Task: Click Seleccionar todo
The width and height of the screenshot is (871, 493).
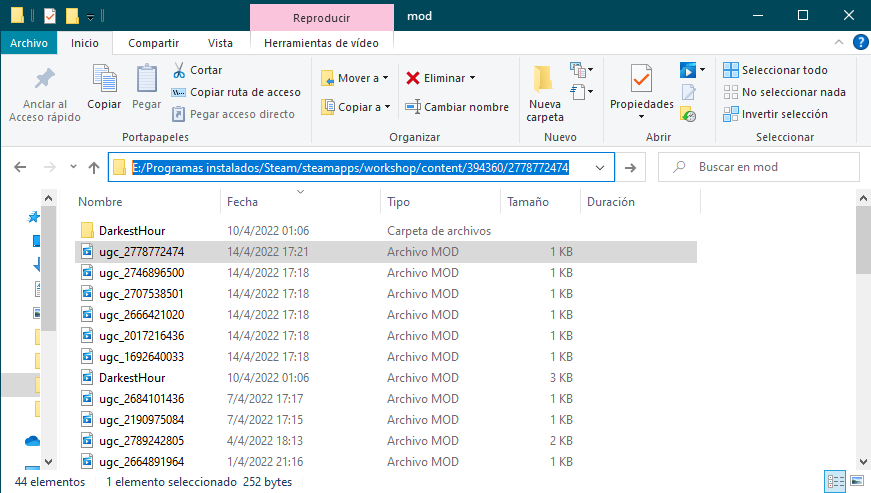Action: coord(775,70)
